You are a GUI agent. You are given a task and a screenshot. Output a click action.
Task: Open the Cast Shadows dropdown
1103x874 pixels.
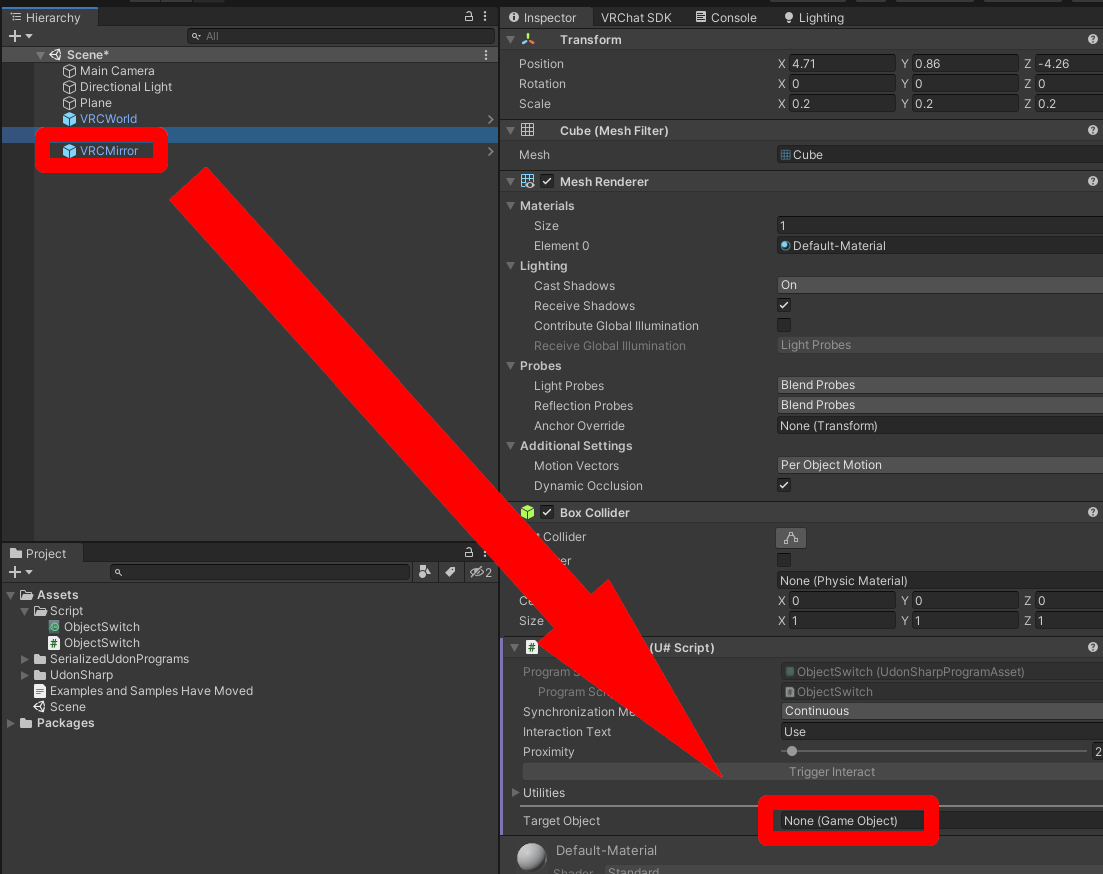tap(940, 285)
